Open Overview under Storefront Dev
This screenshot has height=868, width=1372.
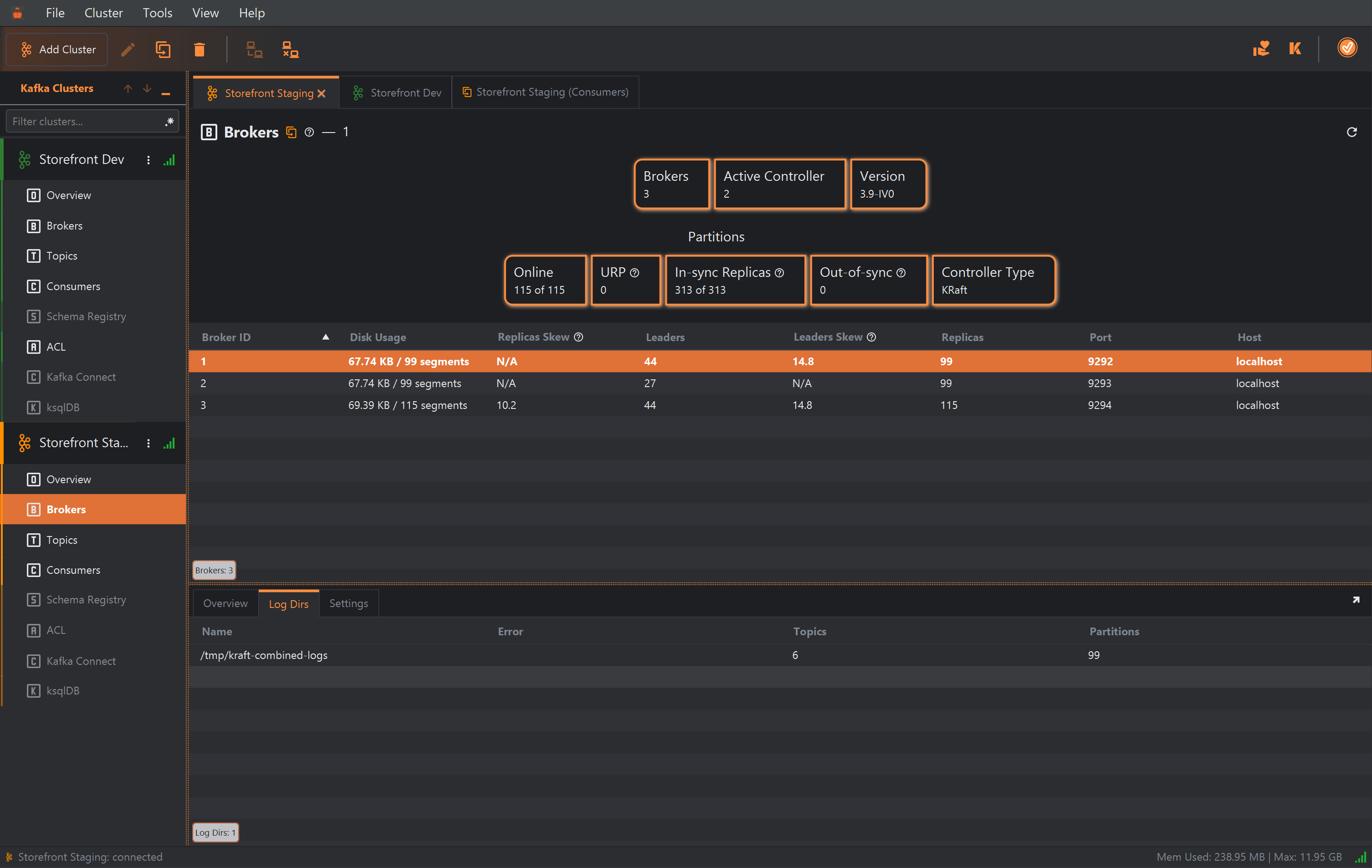94,195
